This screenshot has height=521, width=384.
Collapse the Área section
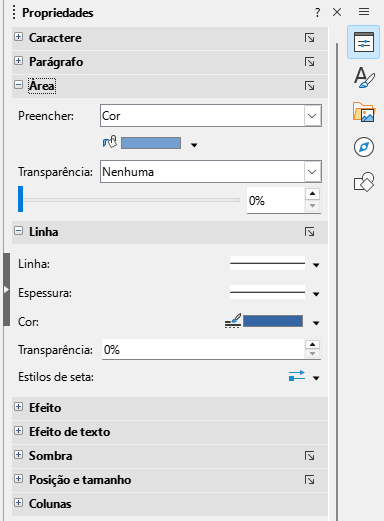pyautogui.click(x=19, y=85)
